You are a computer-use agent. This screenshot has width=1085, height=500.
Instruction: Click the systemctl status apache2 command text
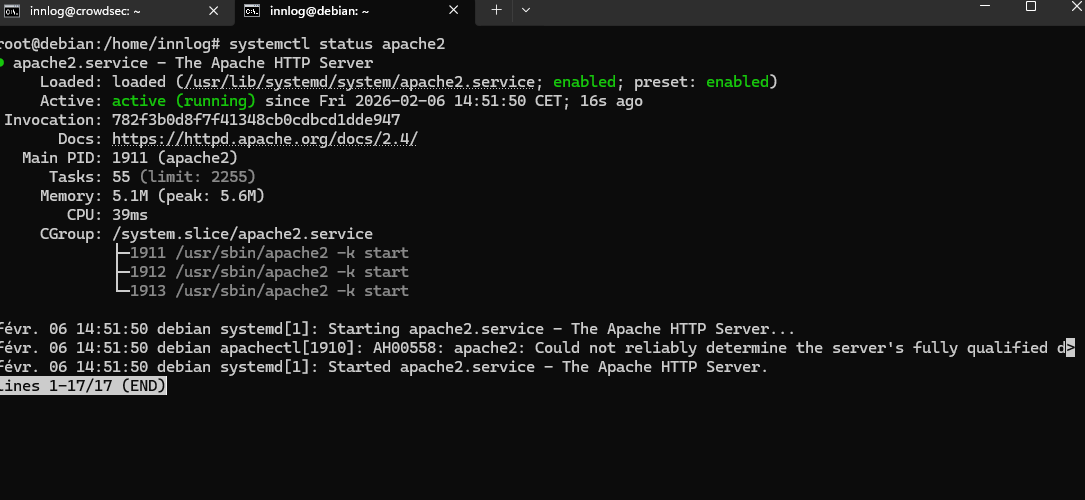337,44
